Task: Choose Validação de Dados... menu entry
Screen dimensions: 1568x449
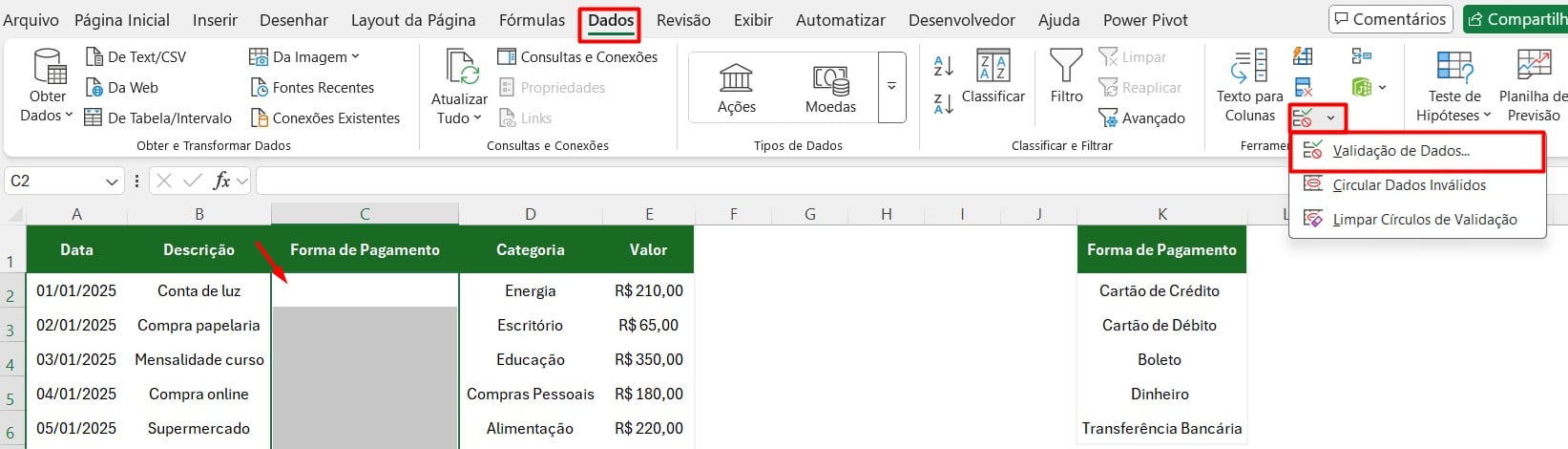Action: coord(1417,151)
